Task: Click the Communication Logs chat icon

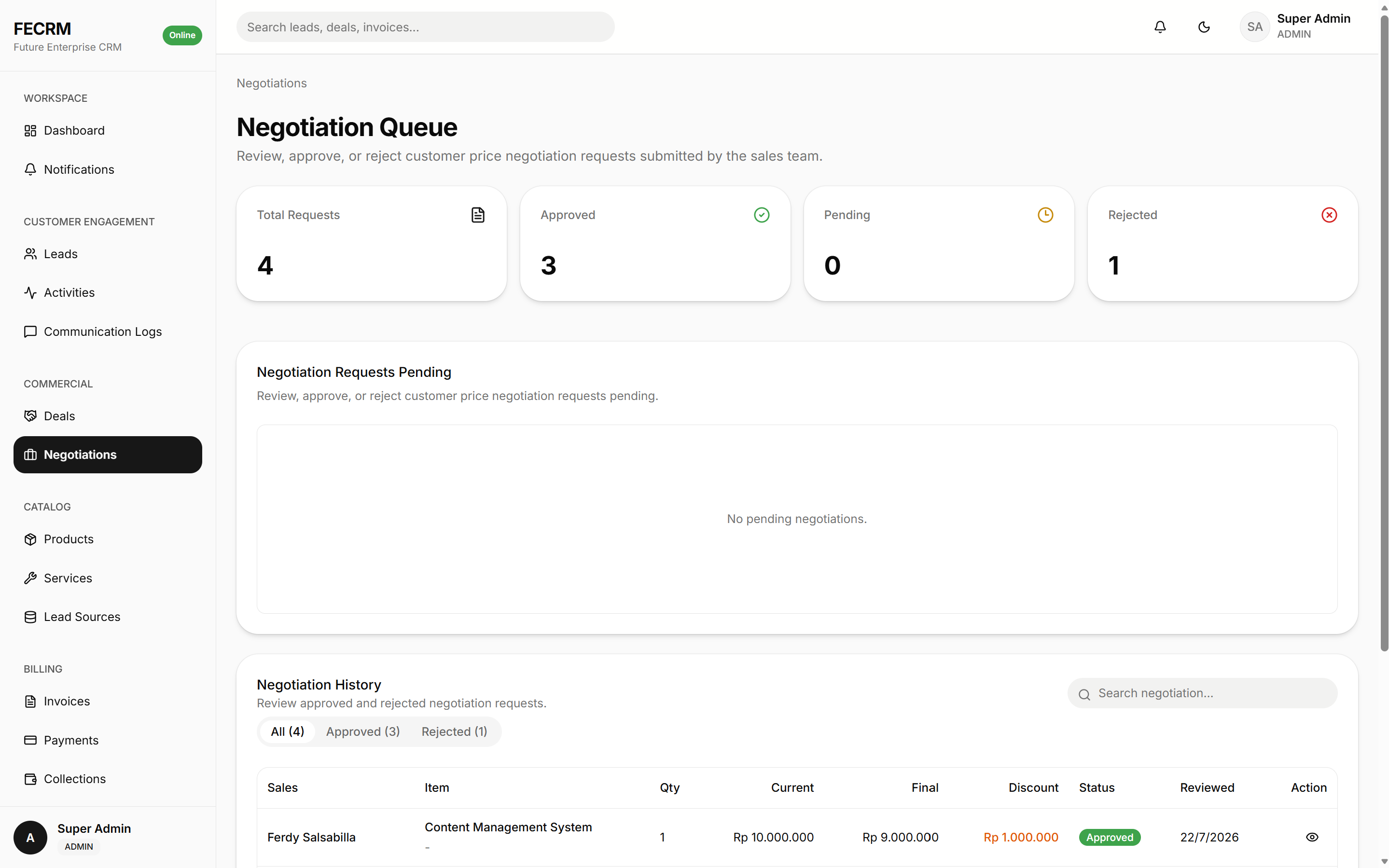Action: (30, 332)
